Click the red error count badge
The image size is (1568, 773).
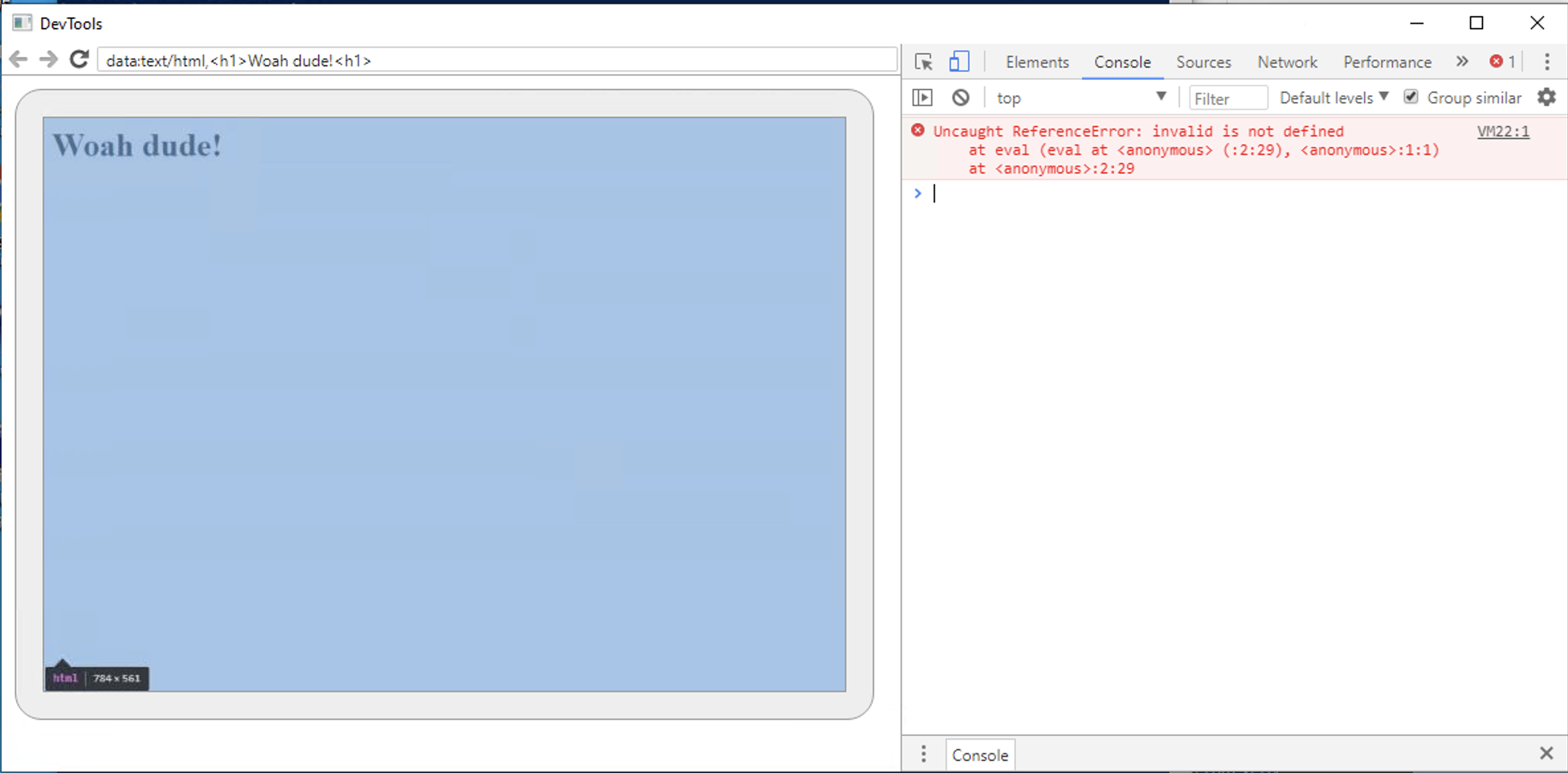point(1502,62)
